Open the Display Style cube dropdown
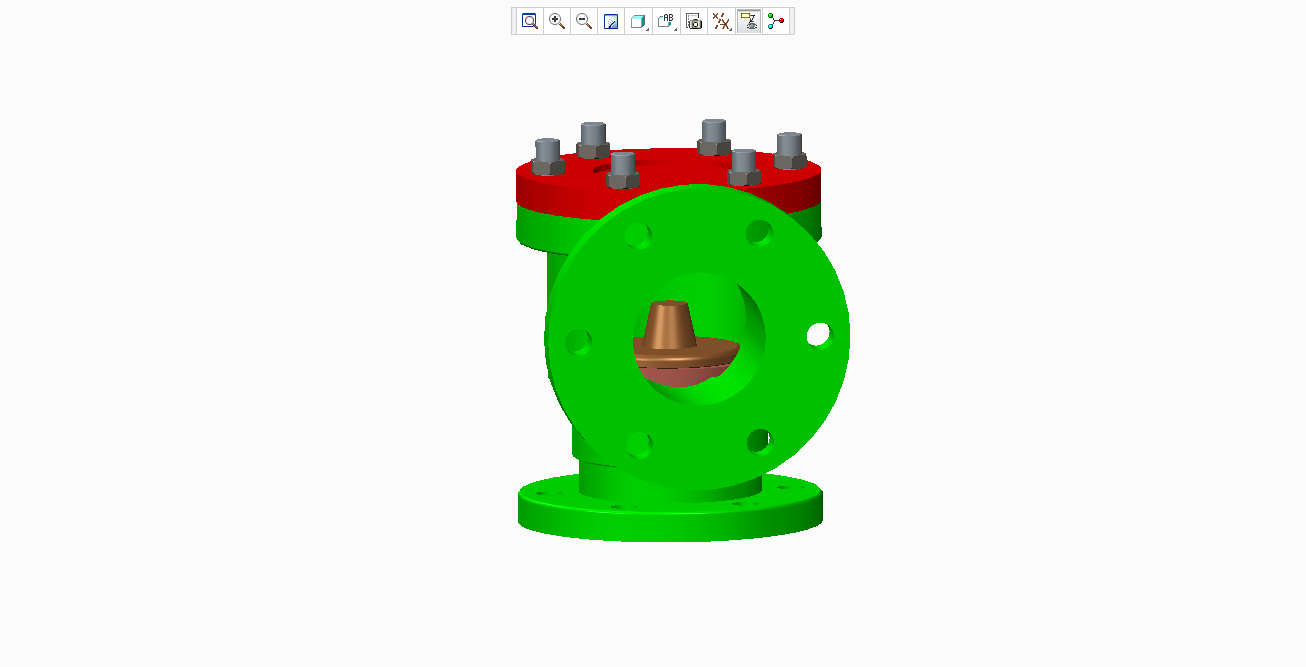Screen dimensions: 1306x667 click(x=639, y=21)
